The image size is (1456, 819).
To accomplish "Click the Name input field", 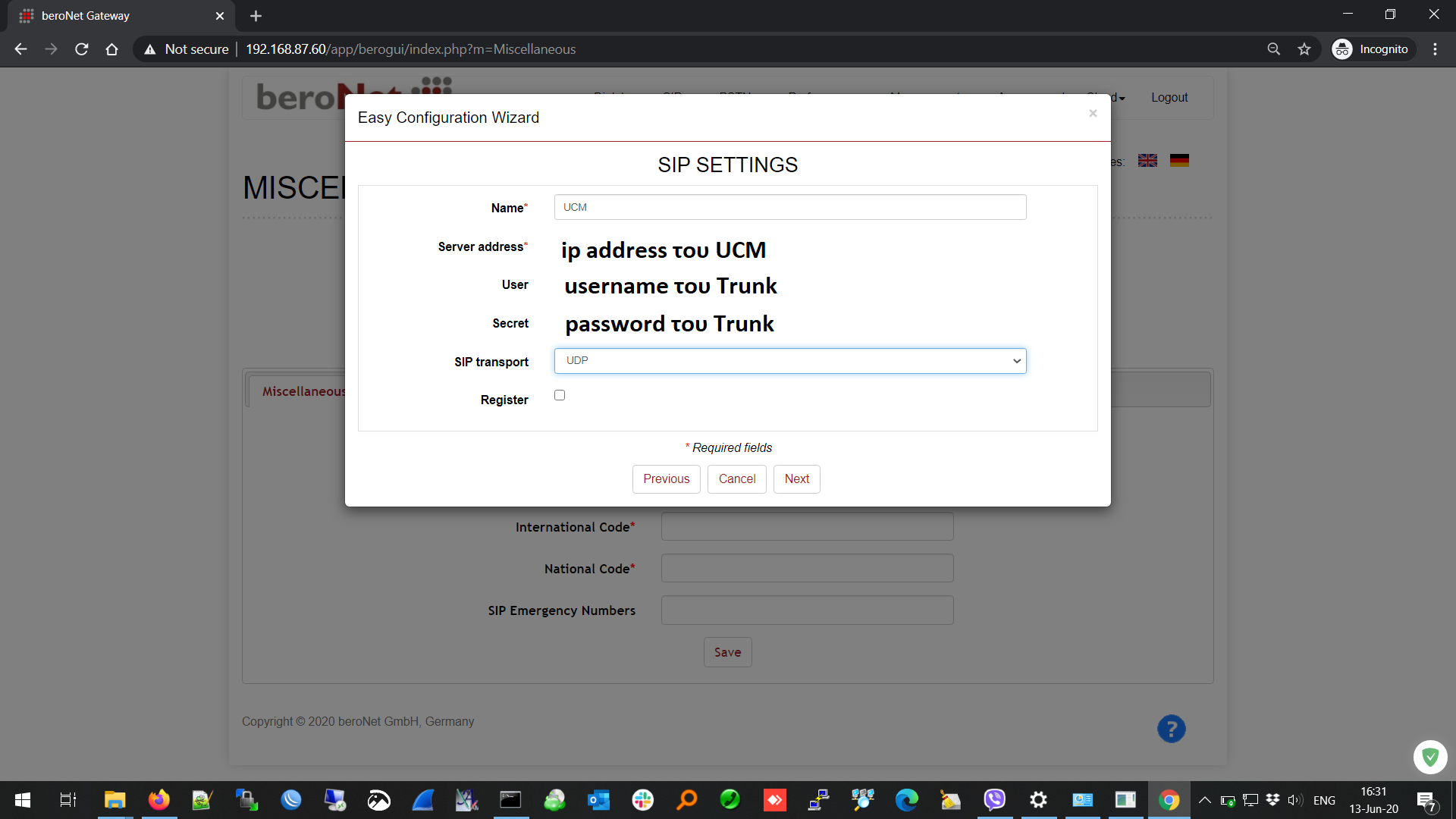I will click(x=789, y=207).
